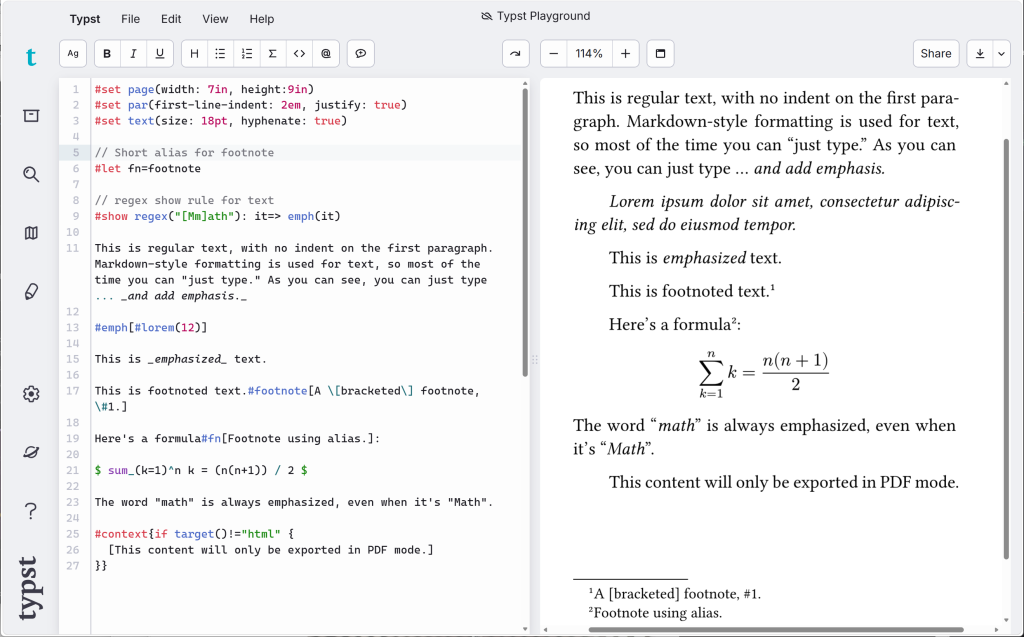
Task: Expand the export options dropdown arrow
Action: click(x=1001, y=54)
